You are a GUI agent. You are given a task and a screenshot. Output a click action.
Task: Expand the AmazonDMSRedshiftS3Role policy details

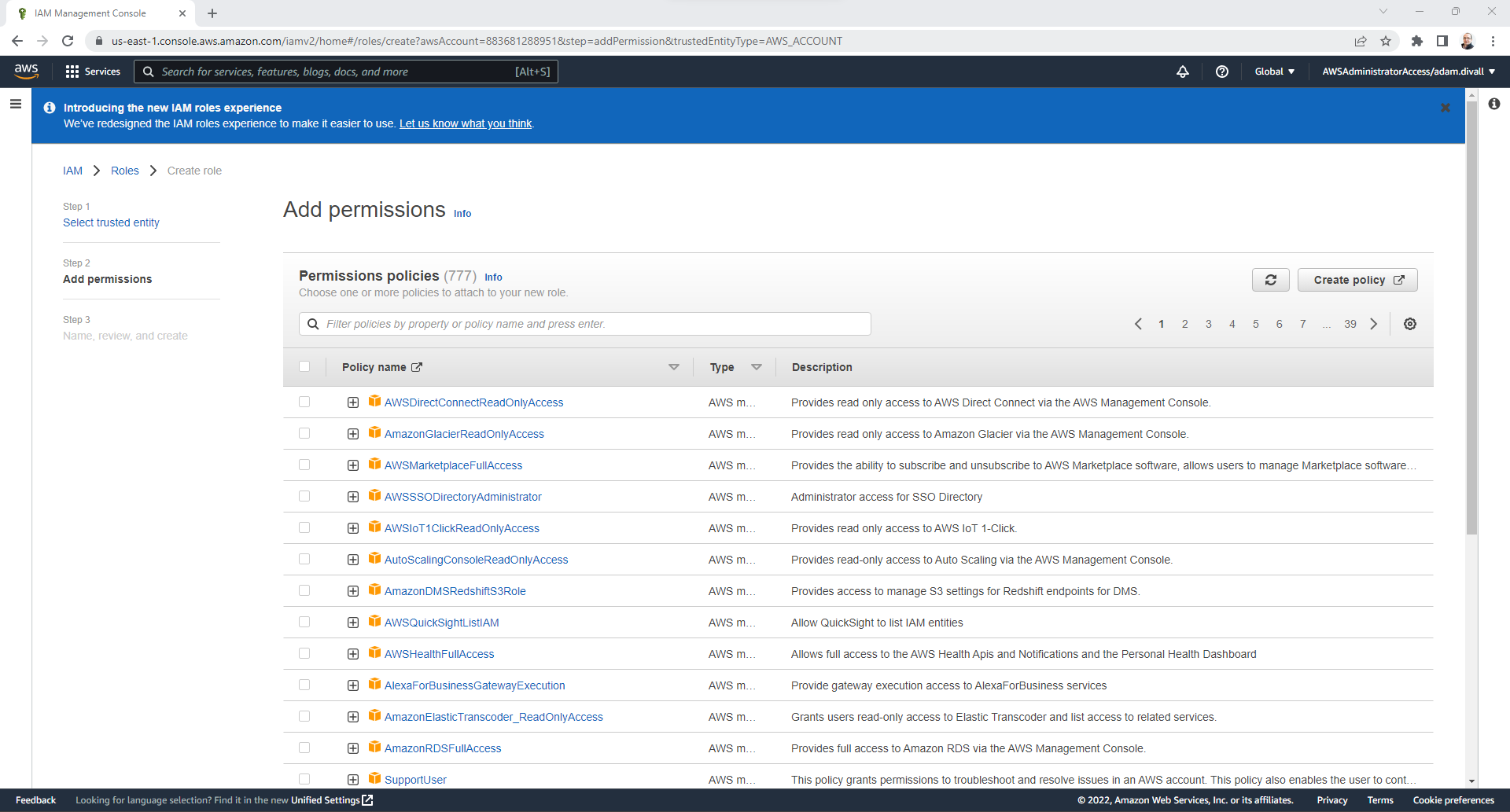[x=353, y=591]
